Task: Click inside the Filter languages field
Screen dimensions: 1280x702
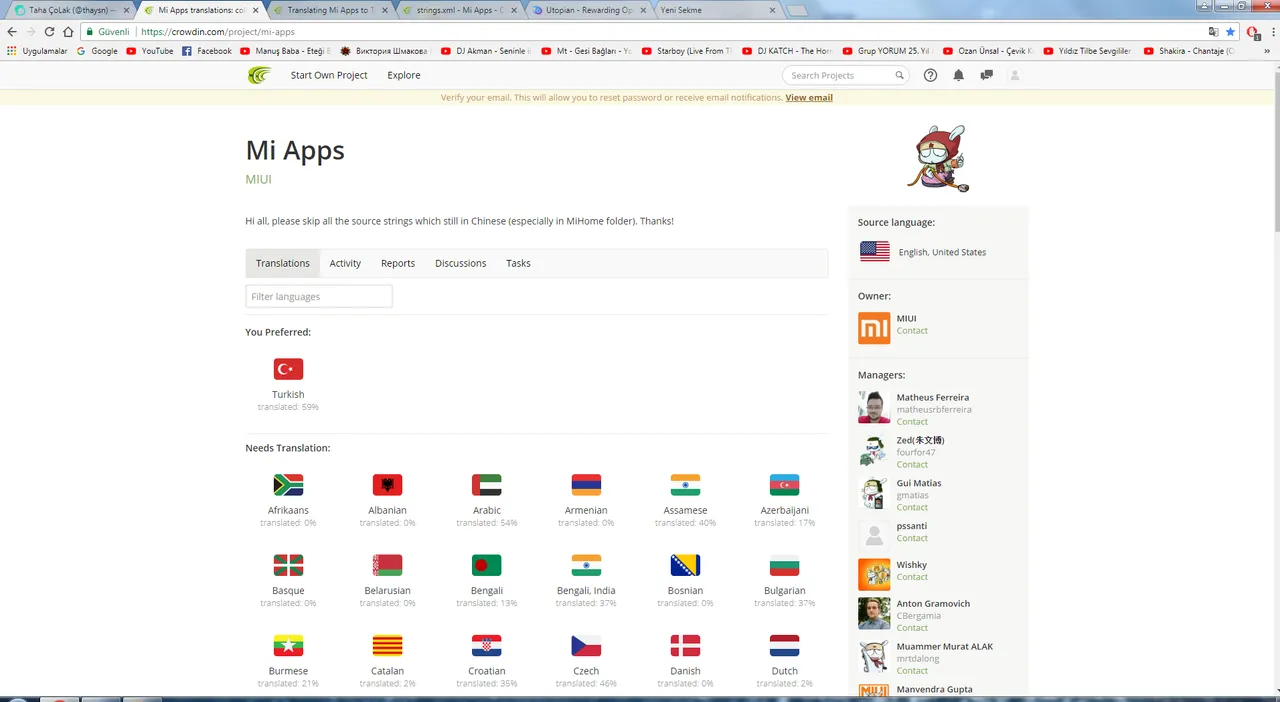Action: tap(319, 296)
